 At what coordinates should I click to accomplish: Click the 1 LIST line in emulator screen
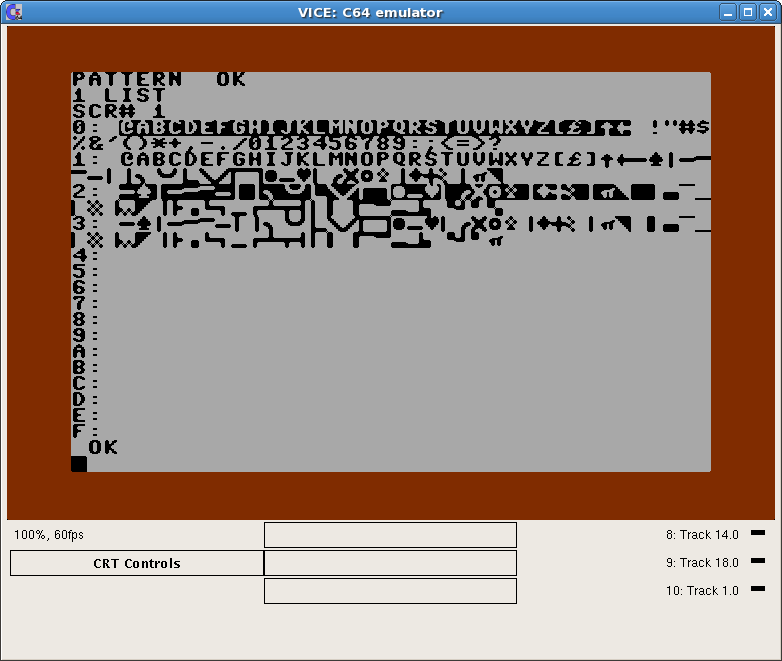pyautogui.click(x=118, y=95)
